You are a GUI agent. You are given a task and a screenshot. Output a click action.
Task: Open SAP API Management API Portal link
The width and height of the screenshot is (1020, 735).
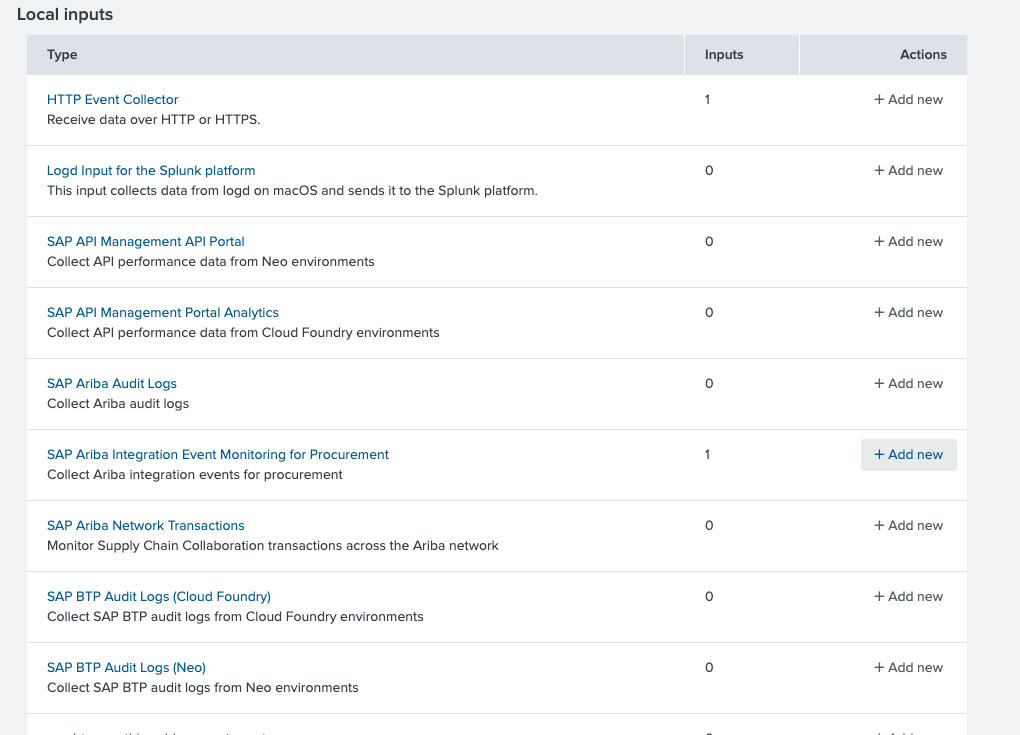[x=145, y=242]
